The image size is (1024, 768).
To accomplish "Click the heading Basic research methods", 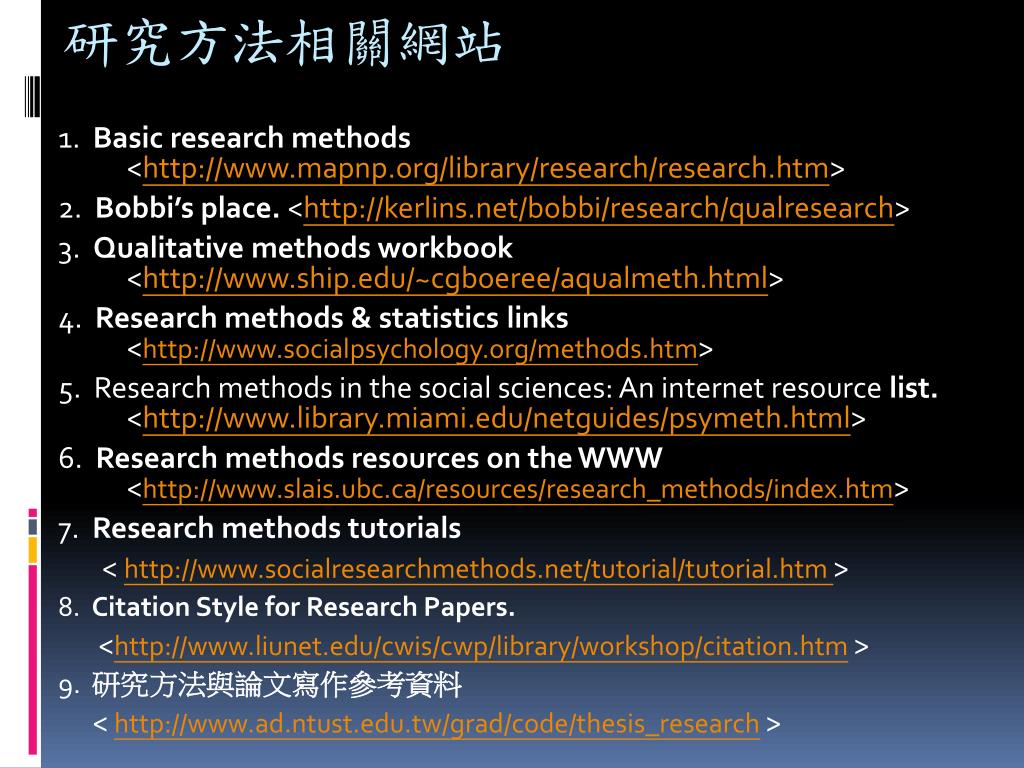I will [252, 138].
